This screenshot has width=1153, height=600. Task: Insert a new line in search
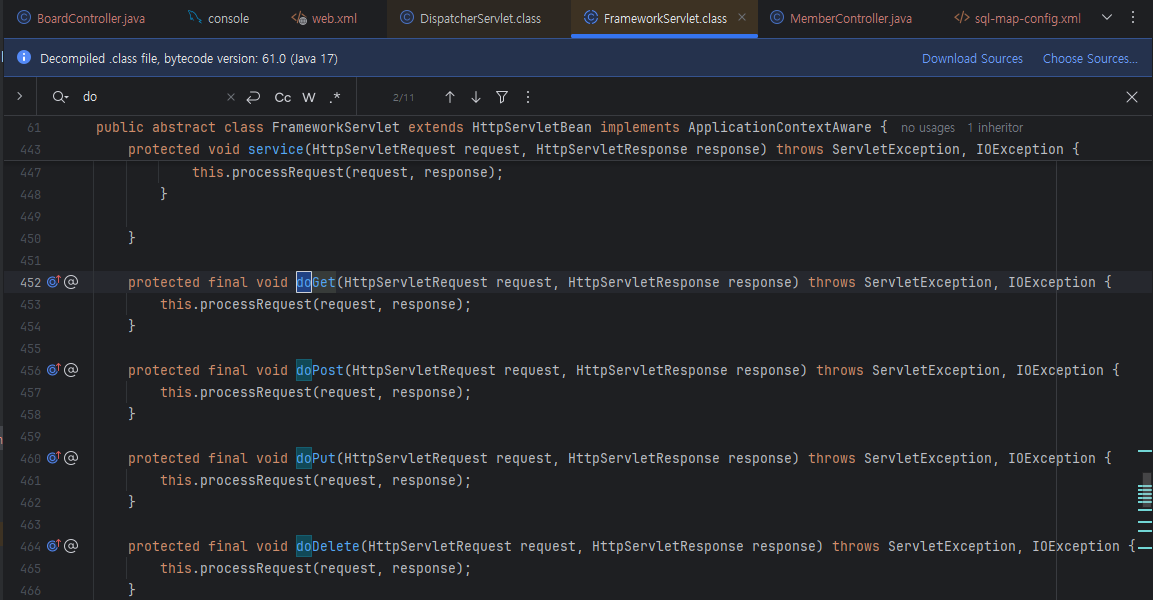pyautogui.click(x=254, y=97)
